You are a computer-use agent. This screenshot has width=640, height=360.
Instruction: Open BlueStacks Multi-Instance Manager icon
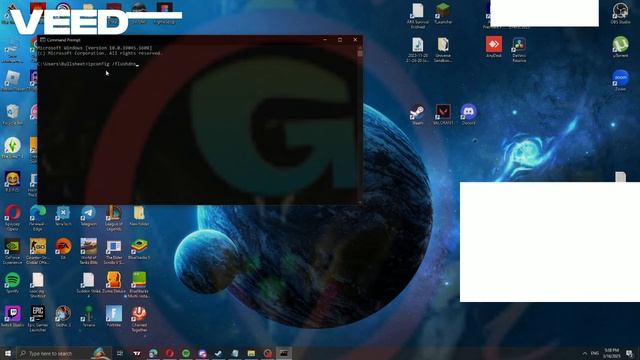pos(139,285)
